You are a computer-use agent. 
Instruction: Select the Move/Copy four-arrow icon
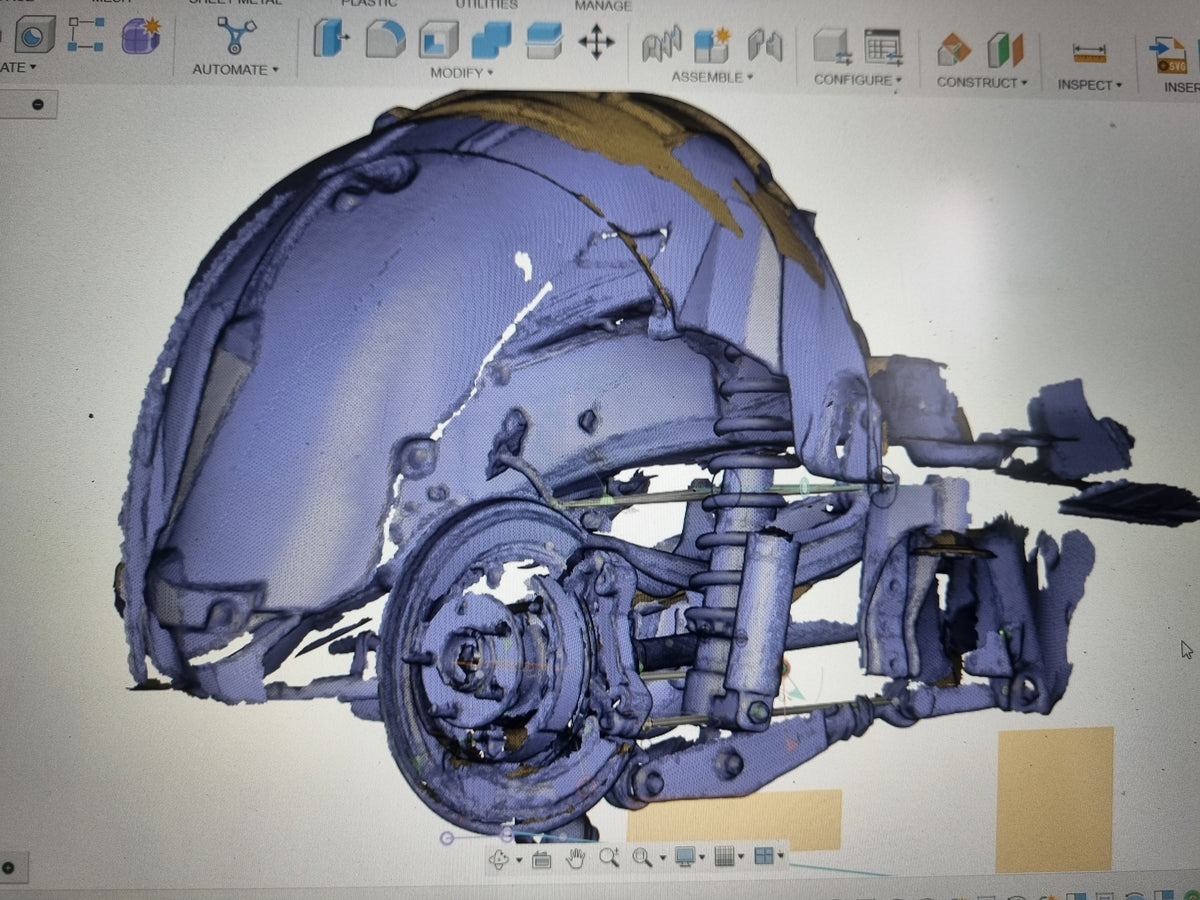click(x=596, y=42)
